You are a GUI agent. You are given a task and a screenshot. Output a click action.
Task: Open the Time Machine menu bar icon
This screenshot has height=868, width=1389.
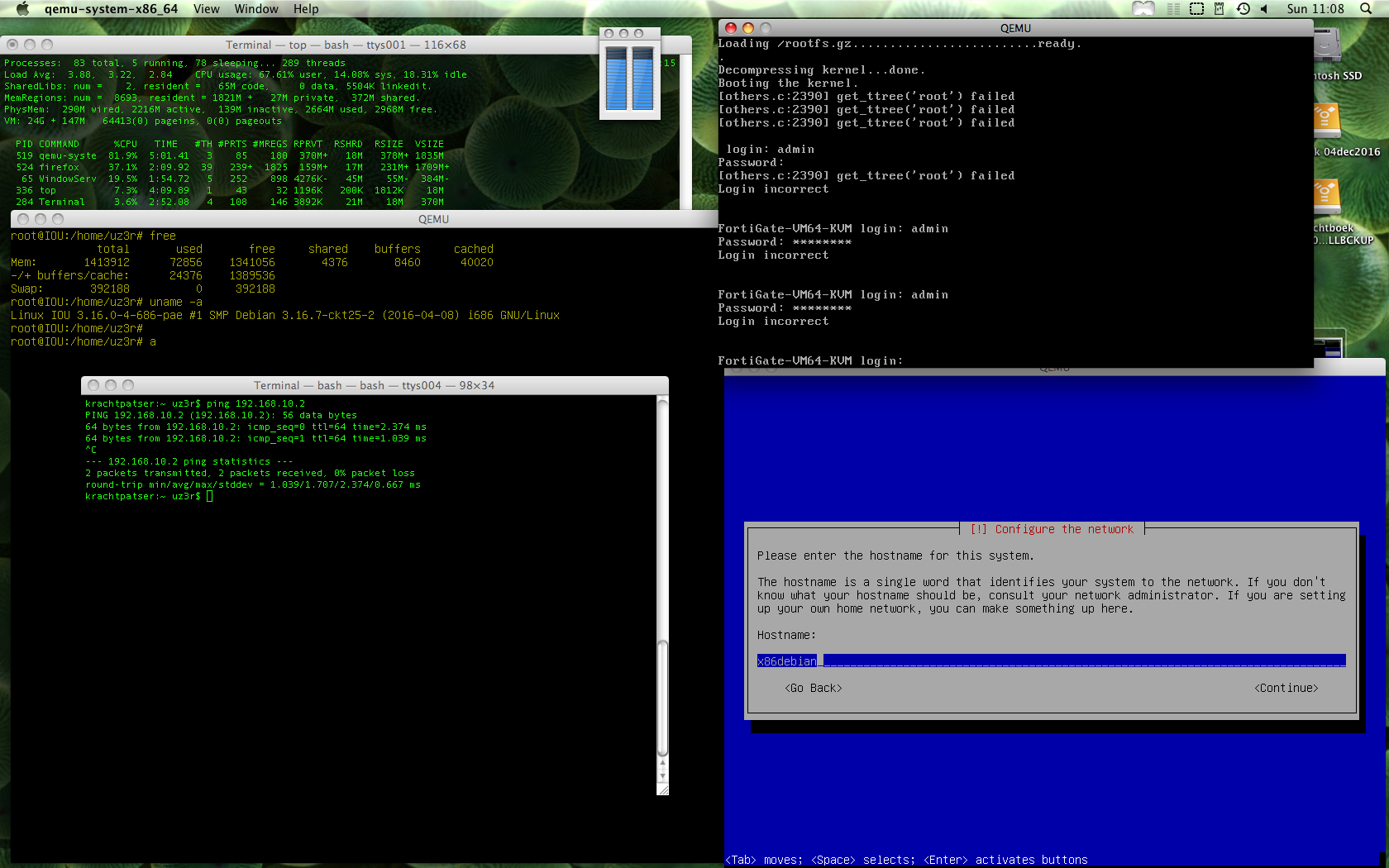tap(1243, 9)
